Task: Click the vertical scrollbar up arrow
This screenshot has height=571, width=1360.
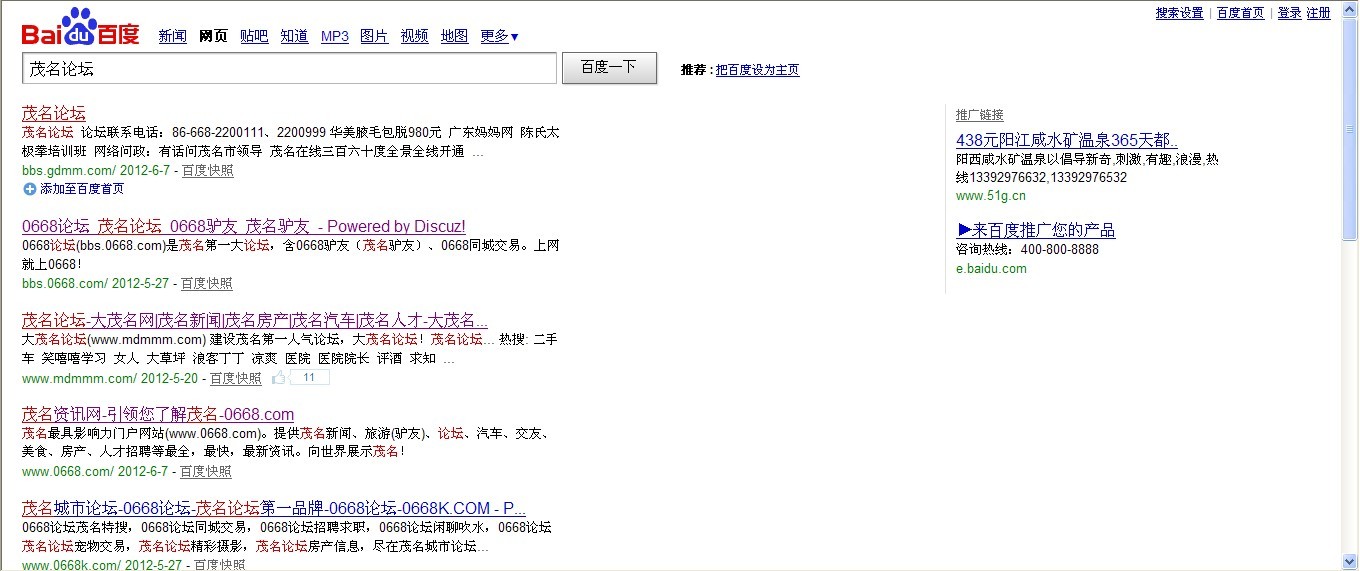Action: tap(1351, 9)
